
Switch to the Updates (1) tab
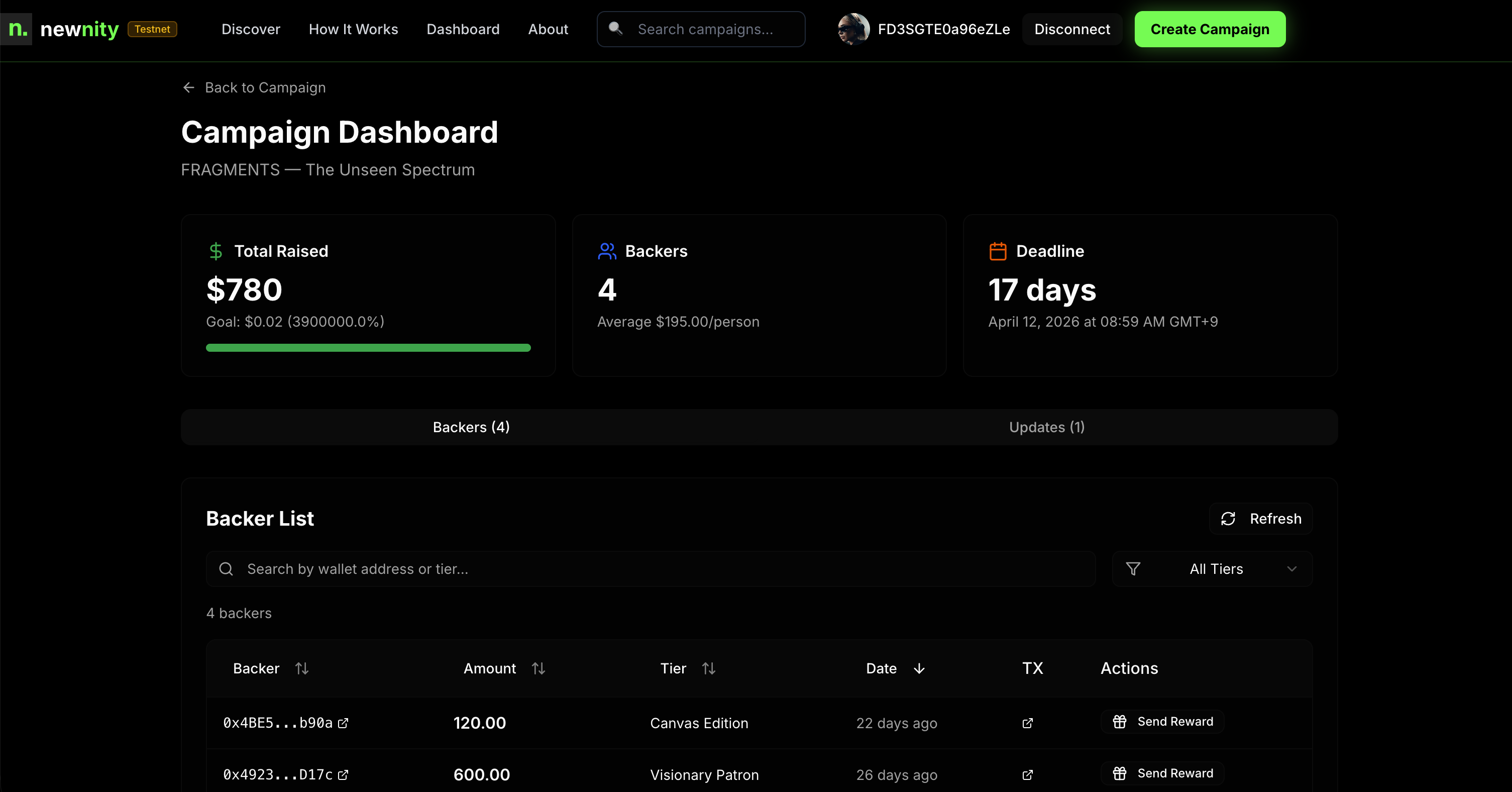point(1046,427)
